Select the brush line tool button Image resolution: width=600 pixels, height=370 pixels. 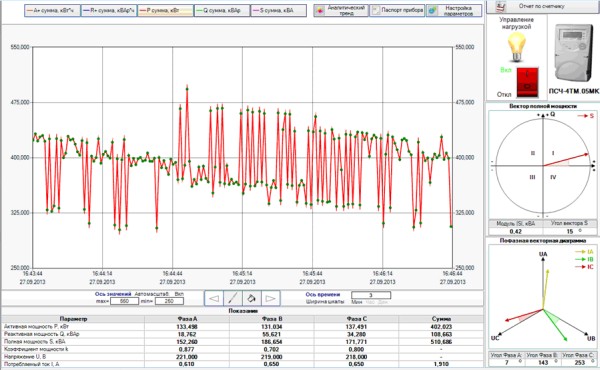coord(233,298)
